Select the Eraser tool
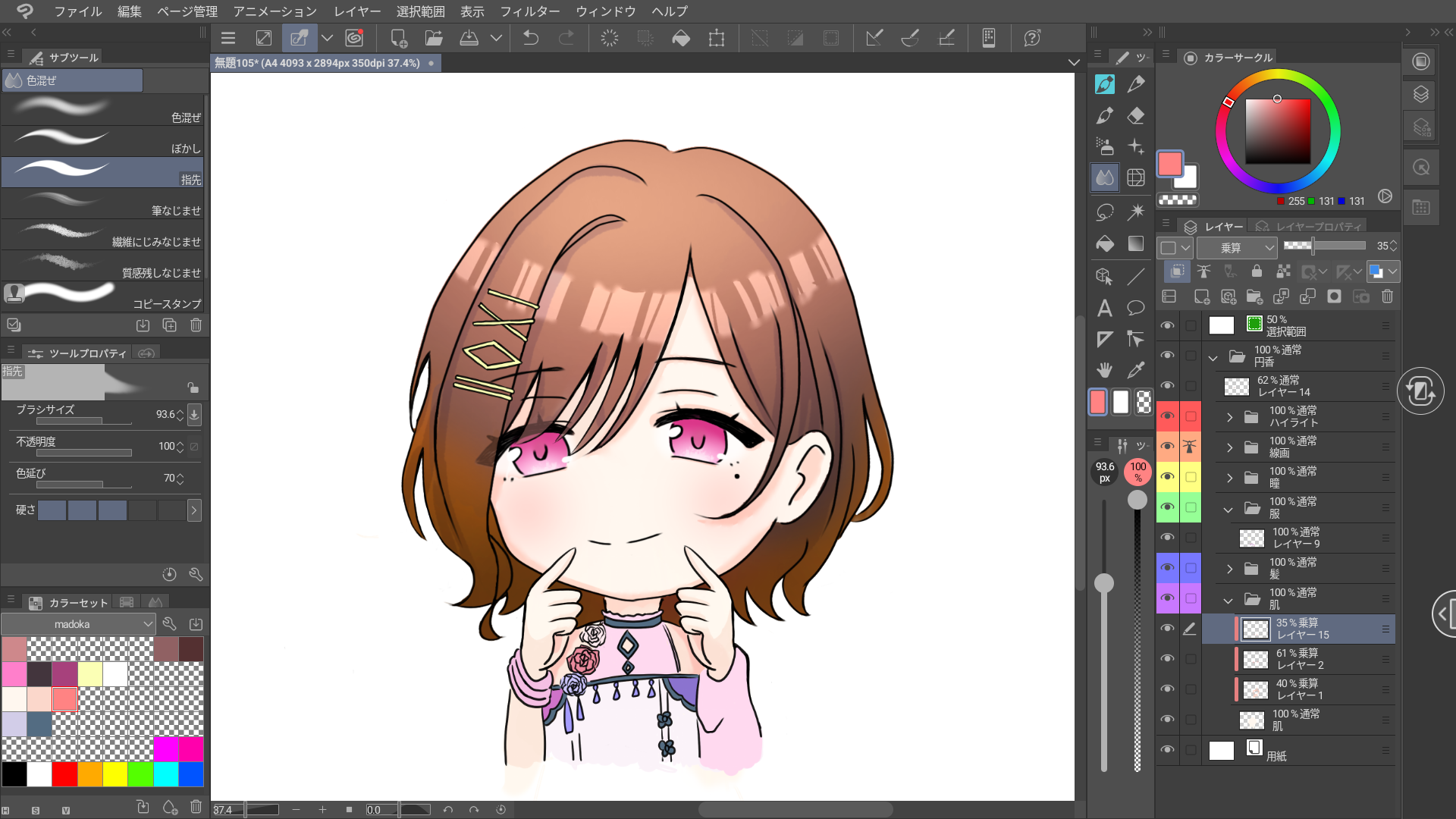 pos(1135,115)
